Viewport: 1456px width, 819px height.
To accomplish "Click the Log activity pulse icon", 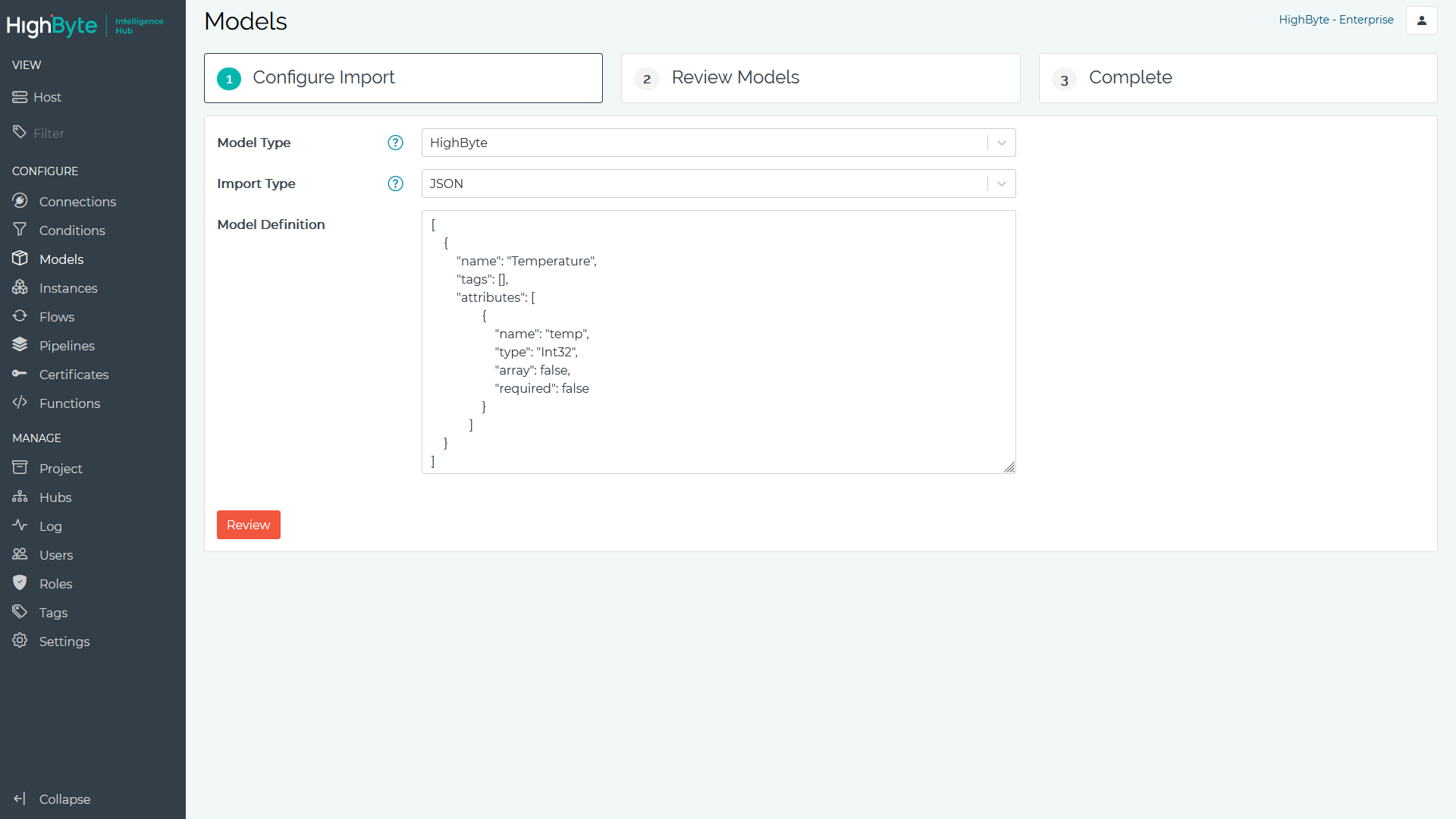I will pos(20,526).
